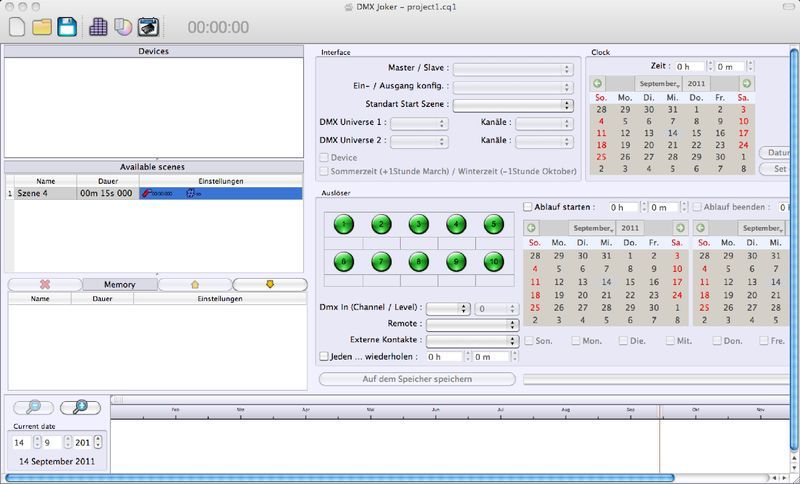This screenshot has width=800, height=484.
Task: Click Auf dem Speicher speichern button
Action: pos(417,379)
